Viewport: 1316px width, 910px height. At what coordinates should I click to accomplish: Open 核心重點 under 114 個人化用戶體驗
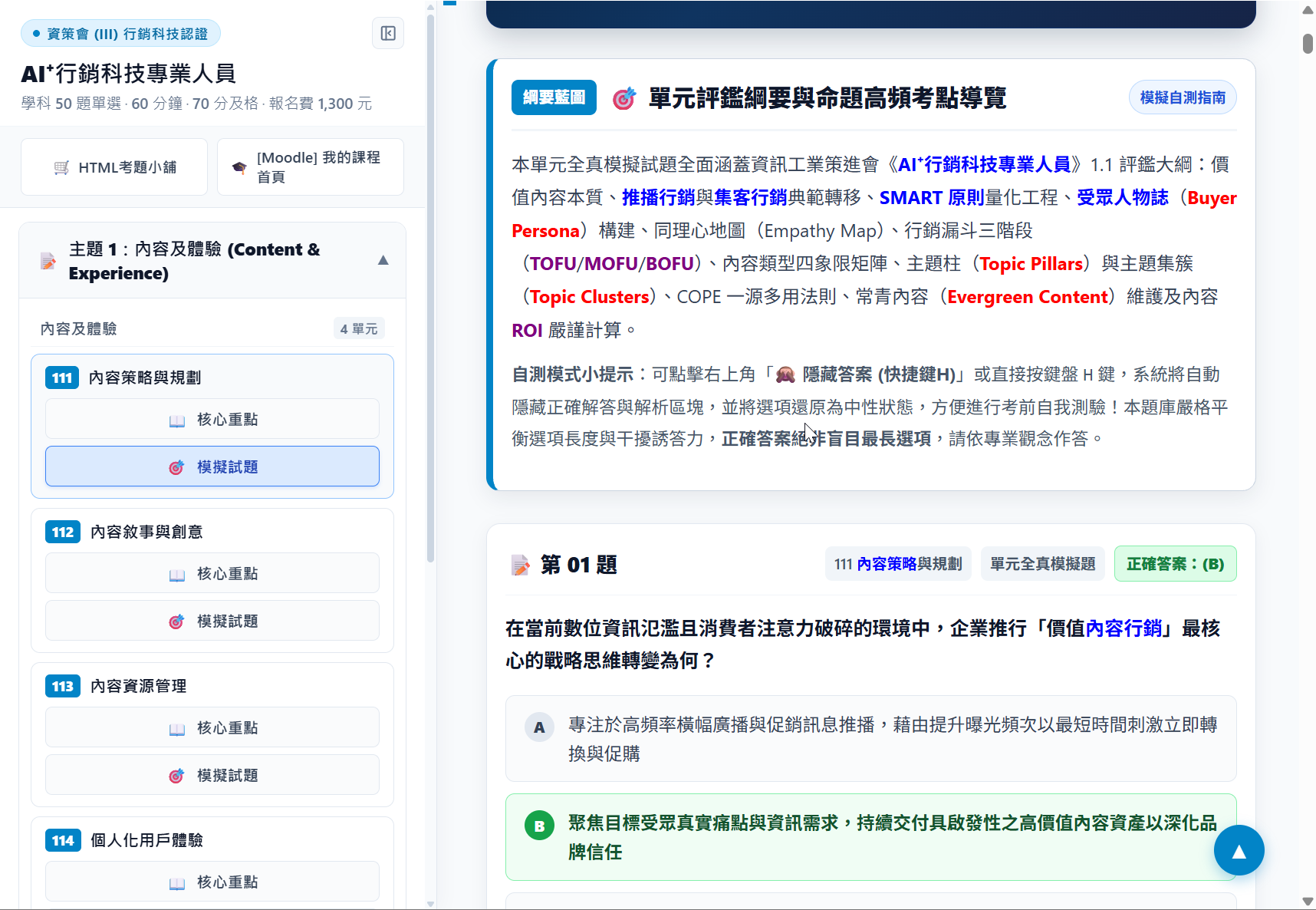212,882
